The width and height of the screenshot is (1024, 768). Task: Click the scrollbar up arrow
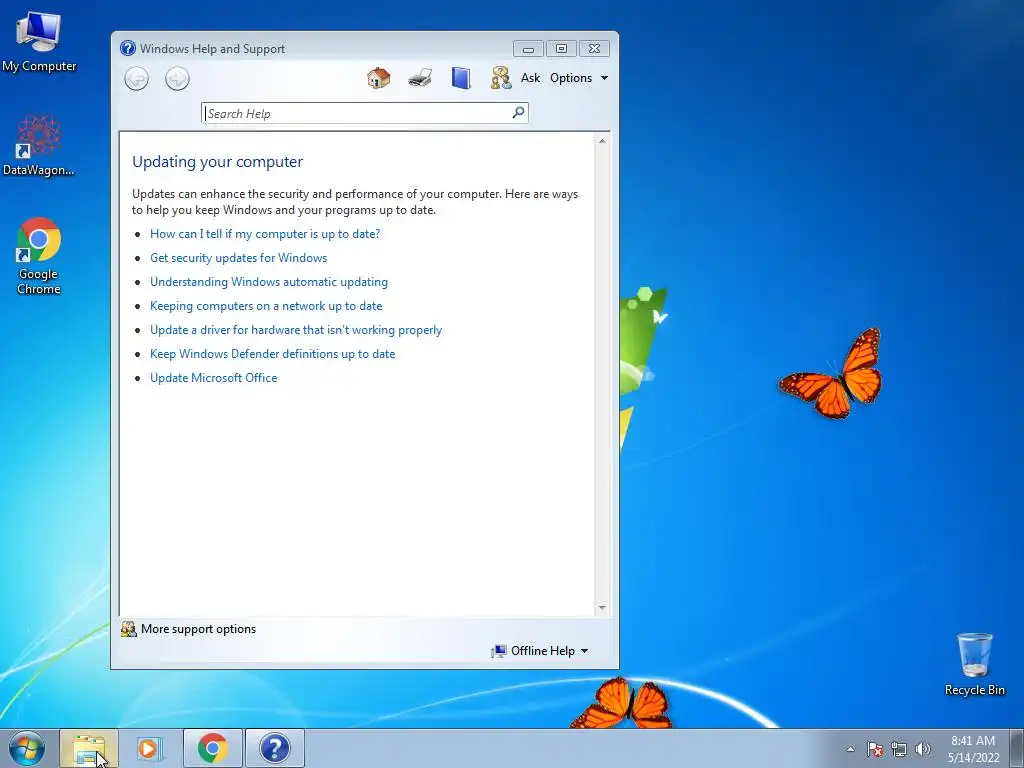click(x=602, y=141)
